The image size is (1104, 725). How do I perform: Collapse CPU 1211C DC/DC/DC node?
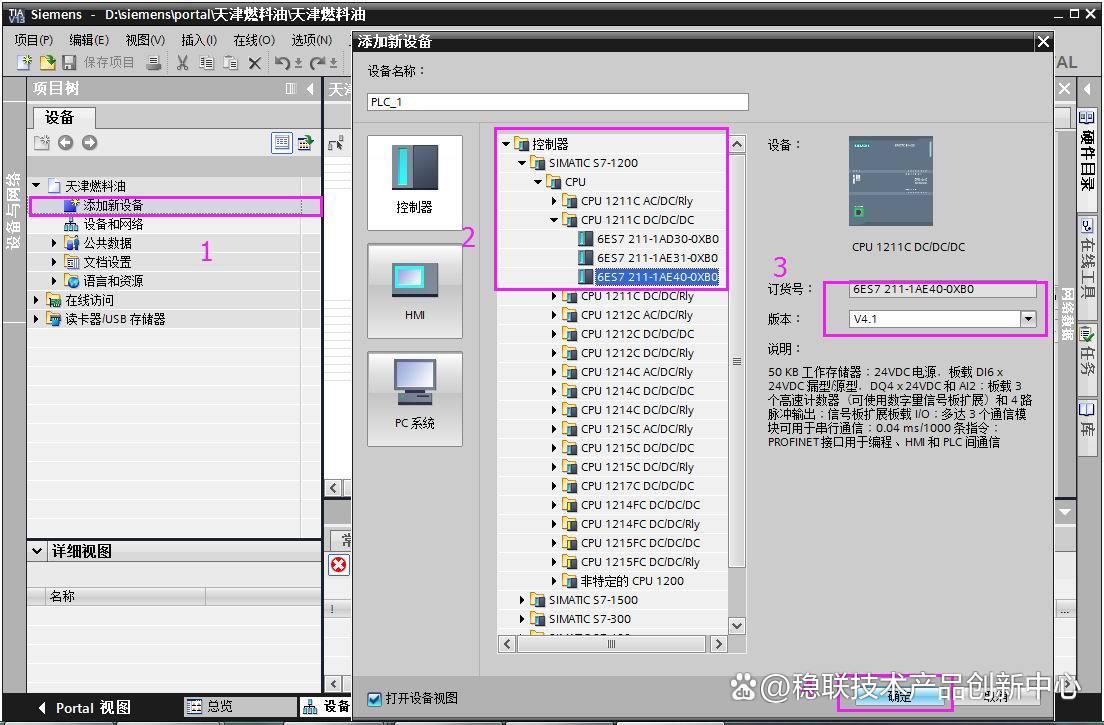coord(554,220)
